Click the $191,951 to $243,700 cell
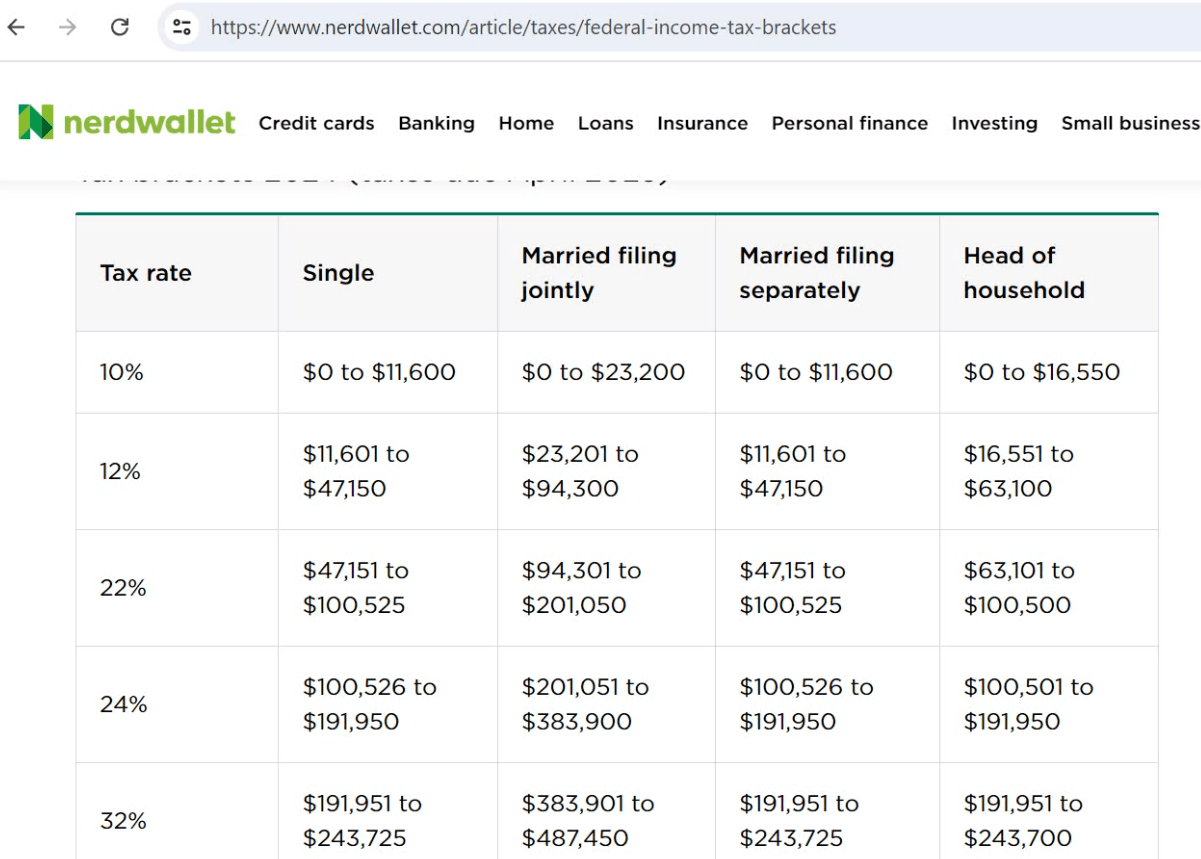The image size is (1201, 859). click(1049, 811)
